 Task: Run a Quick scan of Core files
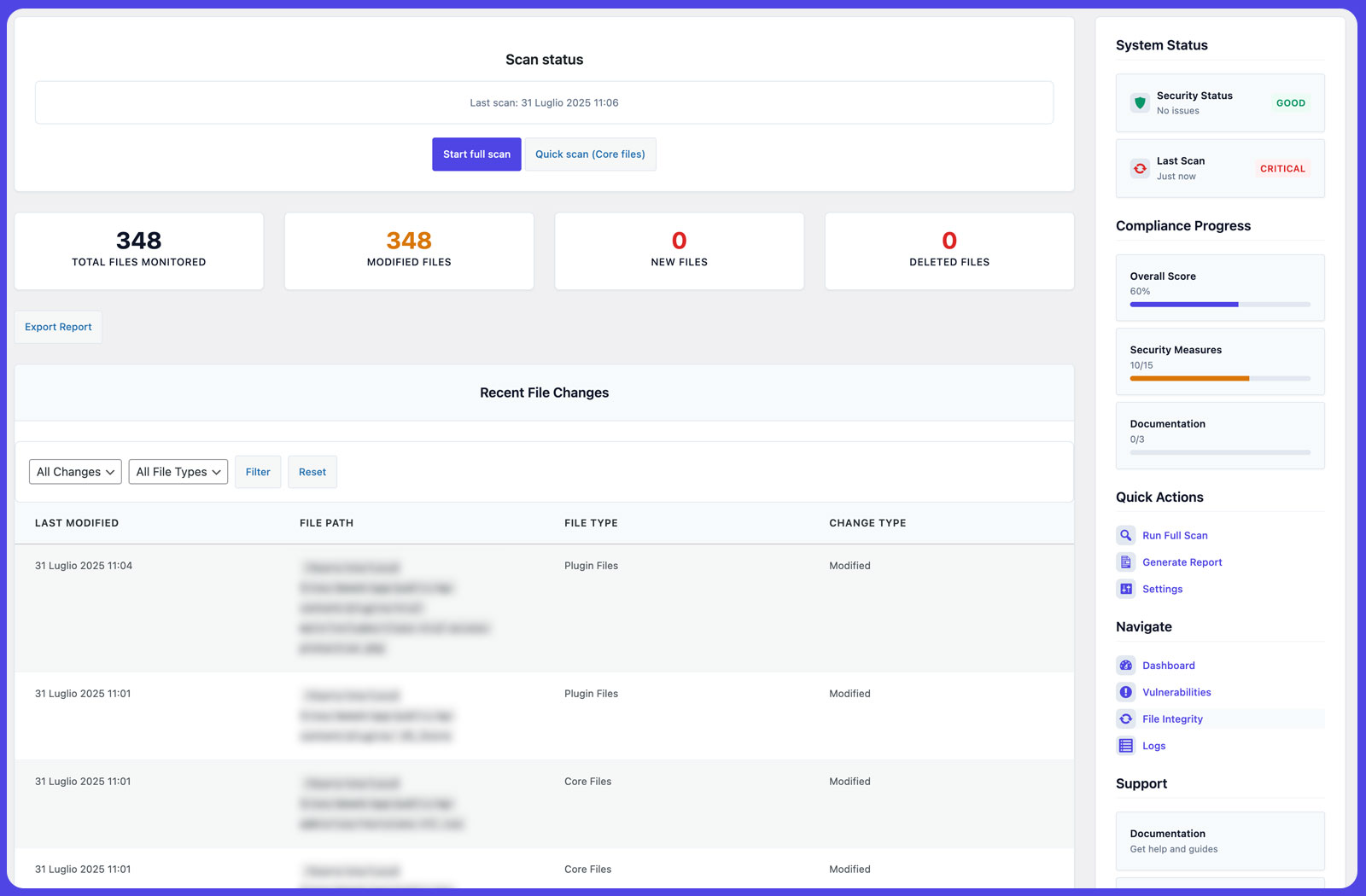[590, 154]
